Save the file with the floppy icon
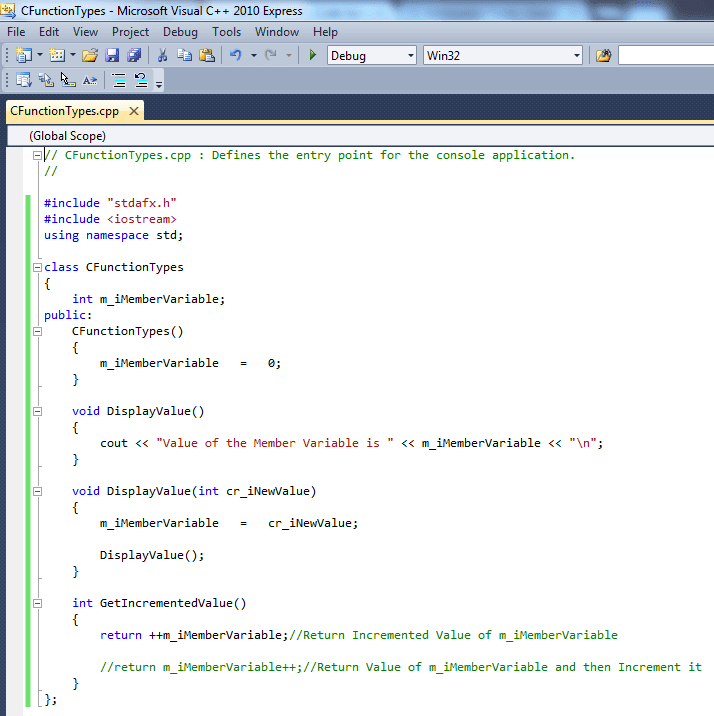The image size is (714, 716). [x=112, y=55]
